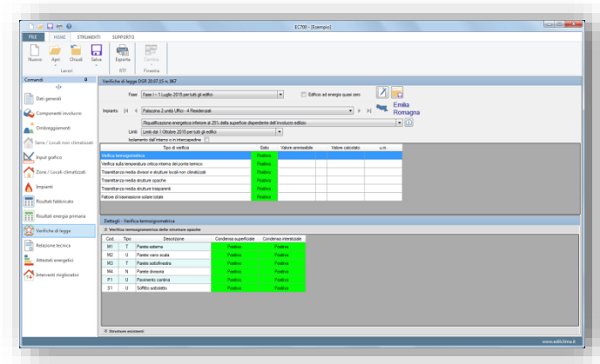Open the Fase dropdown list
This screenshot has height=364, width=600.
(280, 95)
